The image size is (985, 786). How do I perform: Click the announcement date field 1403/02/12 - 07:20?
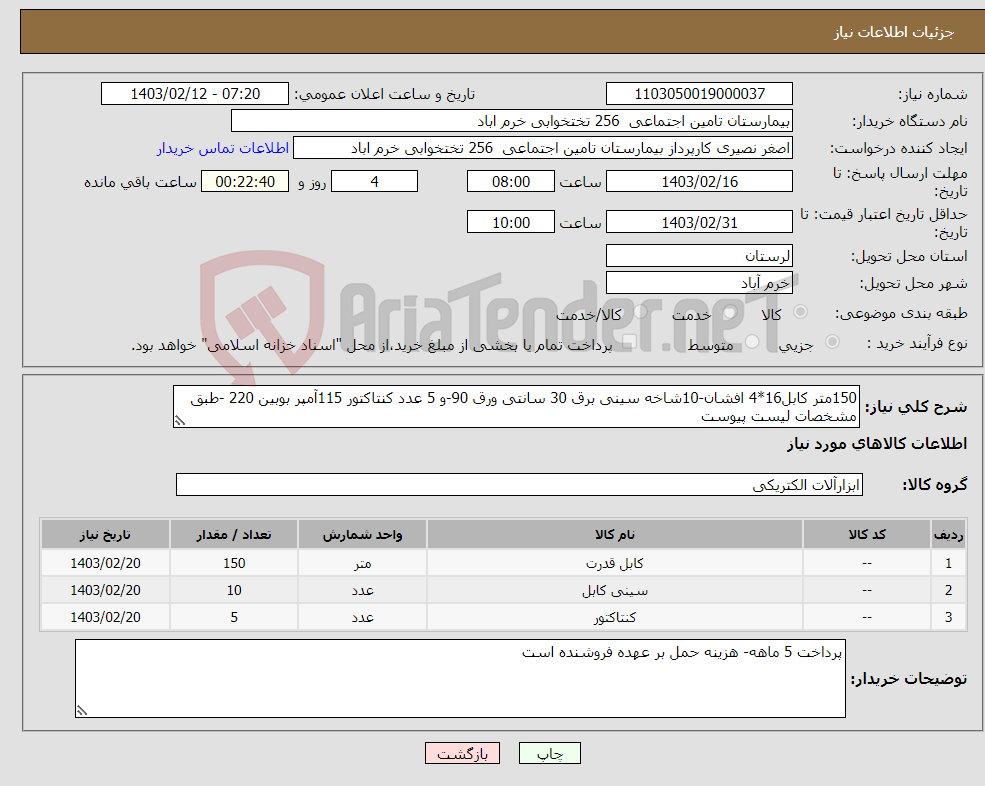pyautogui.click(x=195, y=94)
